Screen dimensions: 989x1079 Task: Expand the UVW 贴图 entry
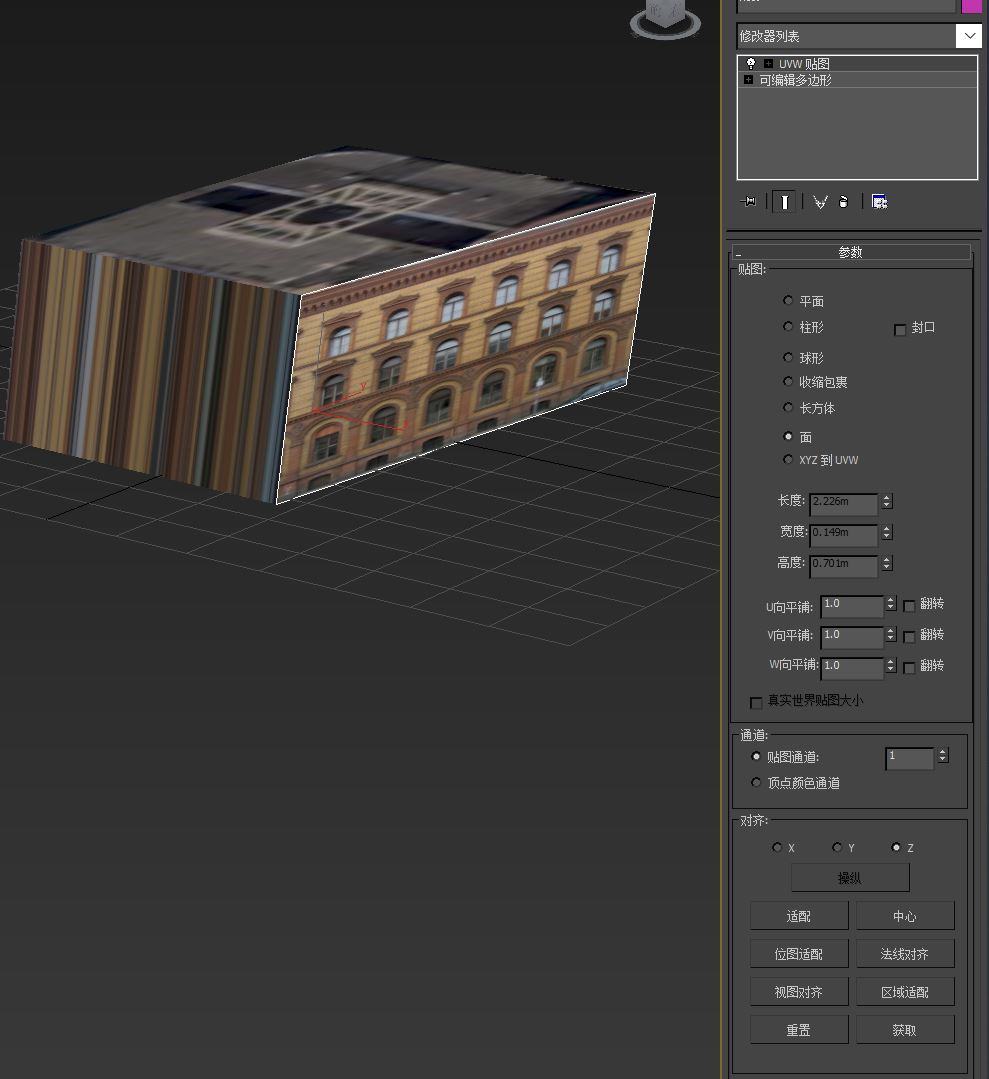pos(768,63)
